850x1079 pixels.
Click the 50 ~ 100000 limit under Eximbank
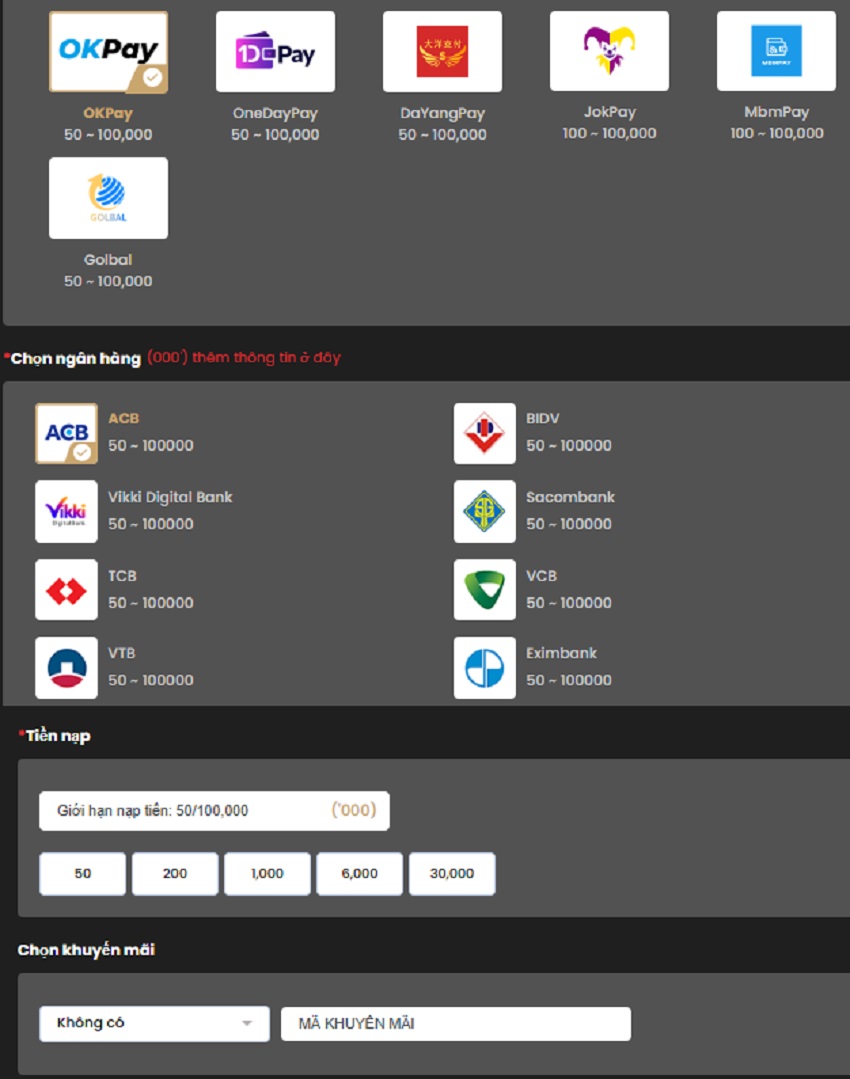tap(569, 680)
